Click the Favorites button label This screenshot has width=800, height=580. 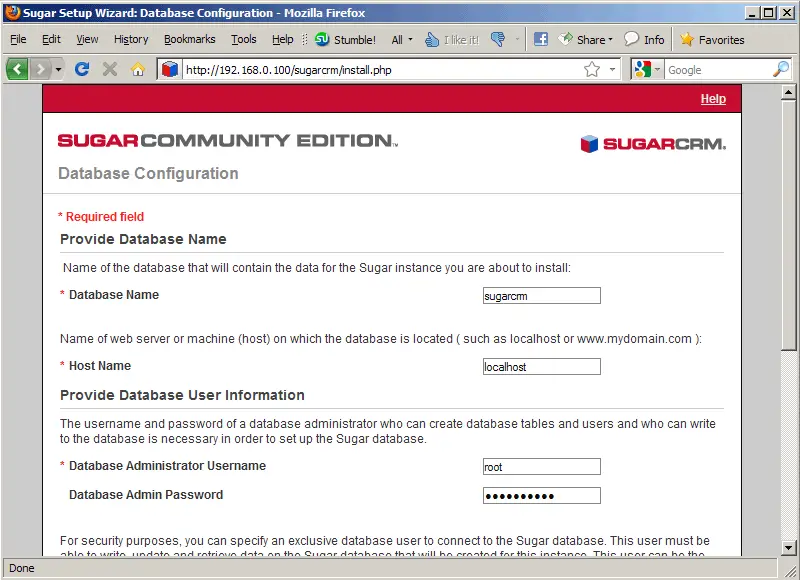tap(721, 40)
